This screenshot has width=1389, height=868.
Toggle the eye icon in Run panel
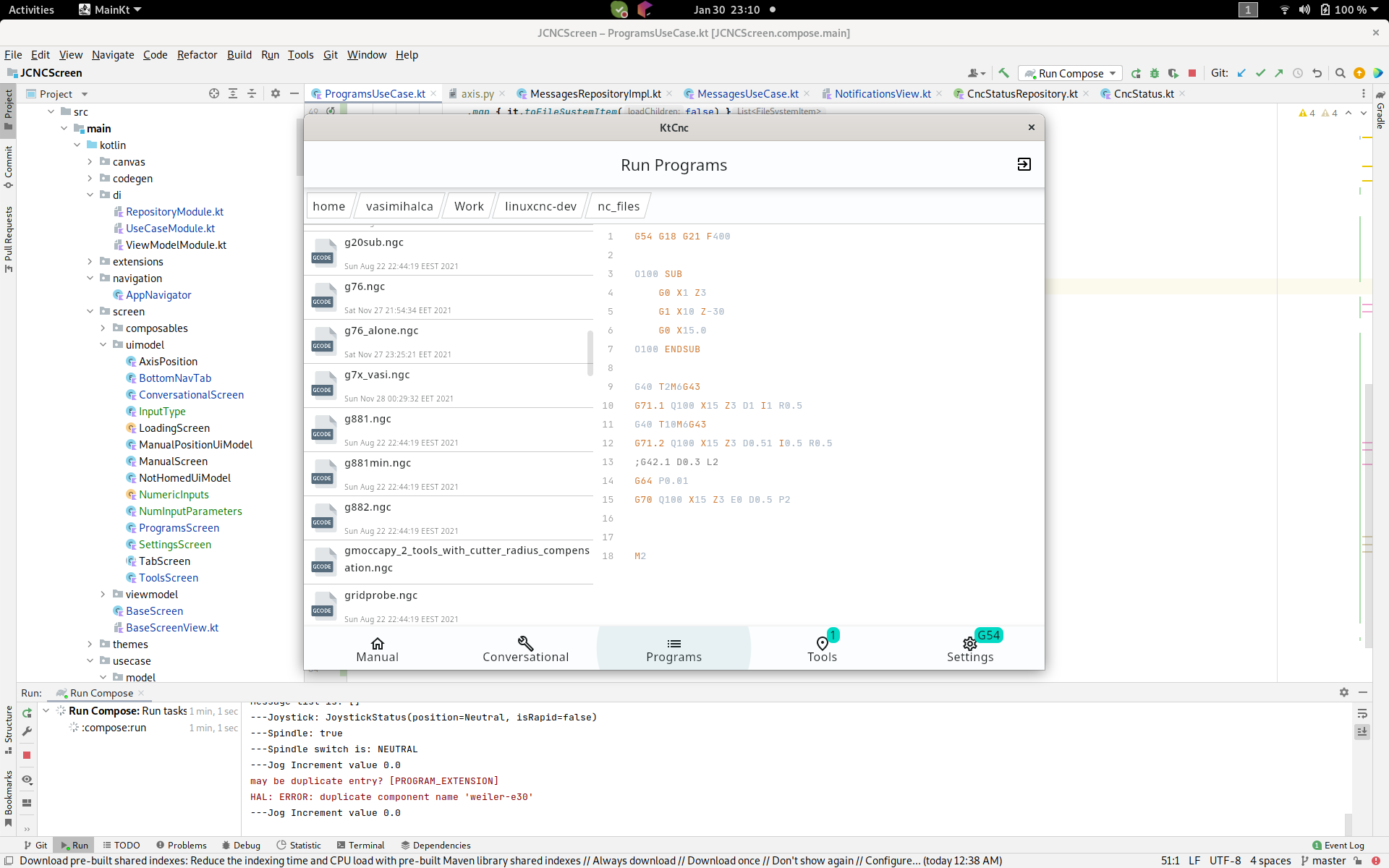tap(27, 780)
